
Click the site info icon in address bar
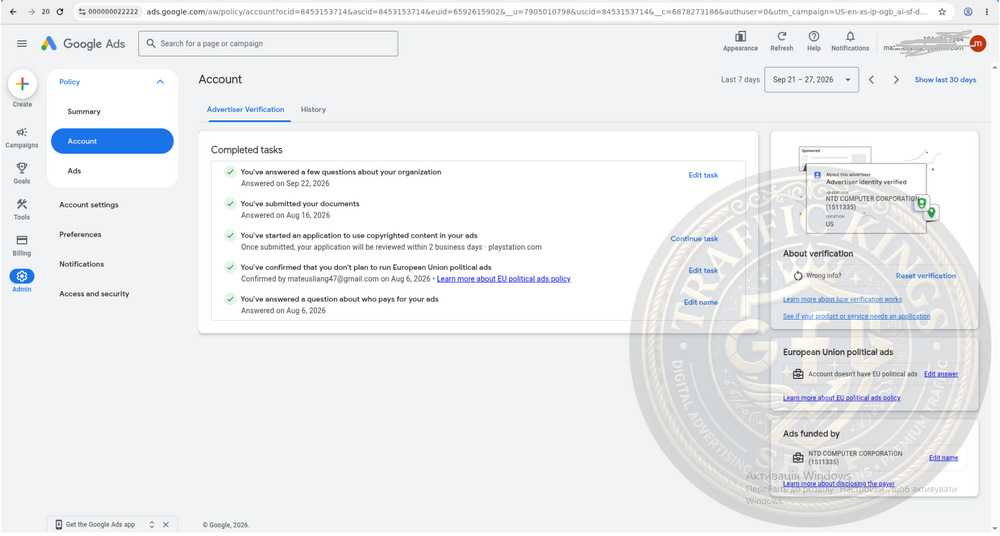[x=82, y=11]
